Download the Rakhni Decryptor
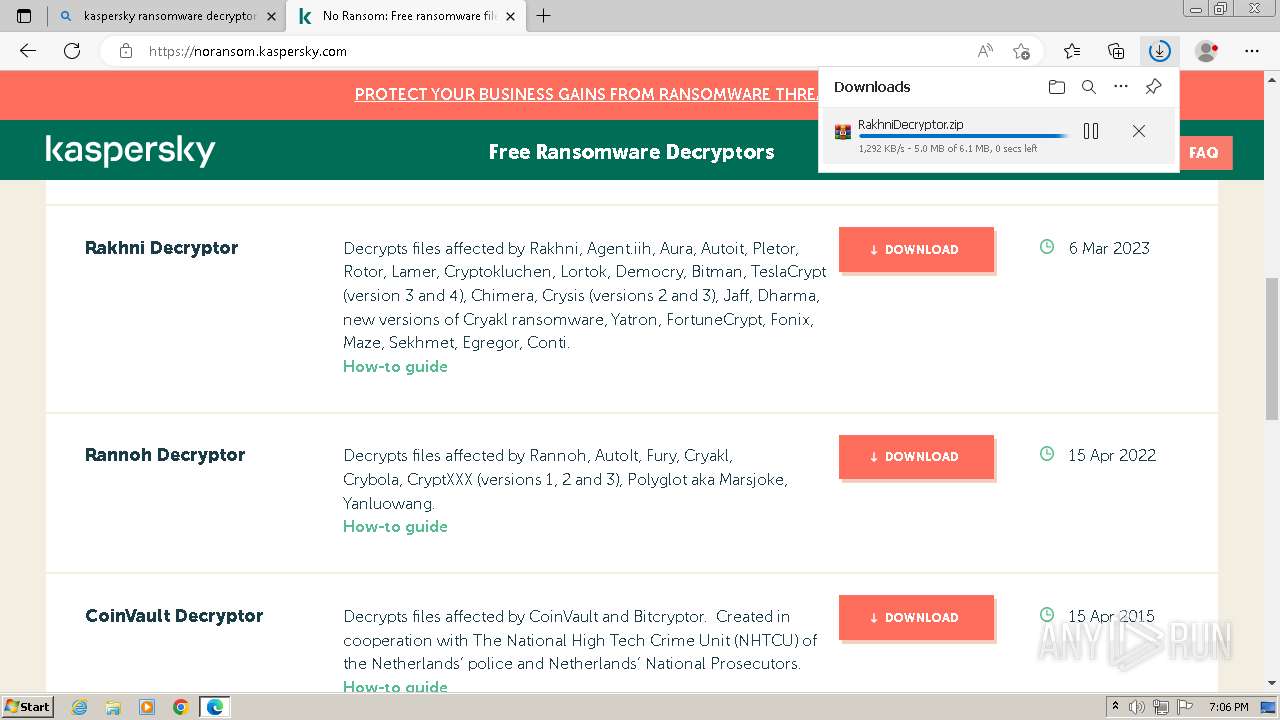This screenshot has height=720, width=1280. [x=916, y=250]
